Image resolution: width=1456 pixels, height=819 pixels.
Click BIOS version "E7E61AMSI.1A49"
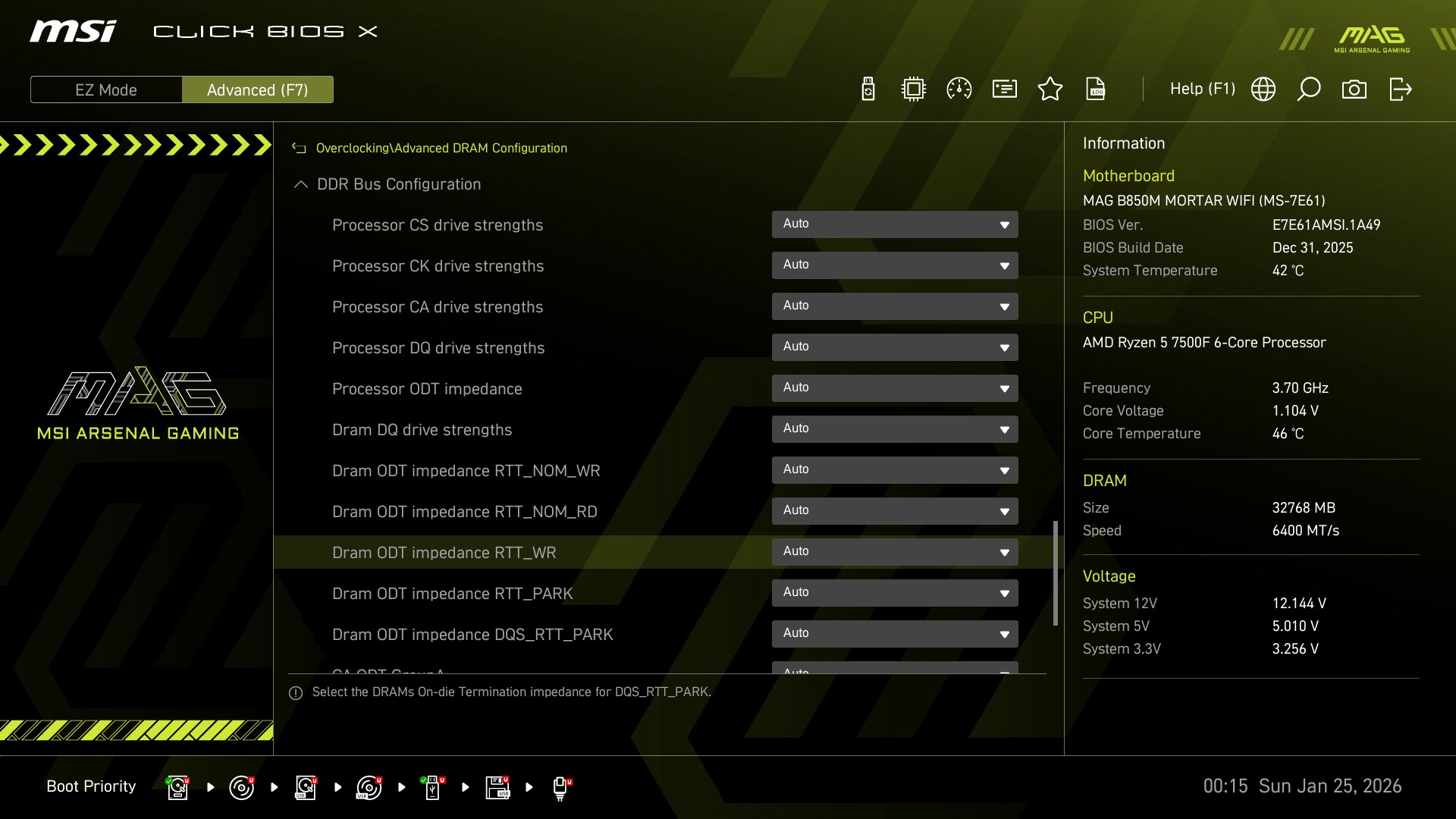(x=1326, y=225)
